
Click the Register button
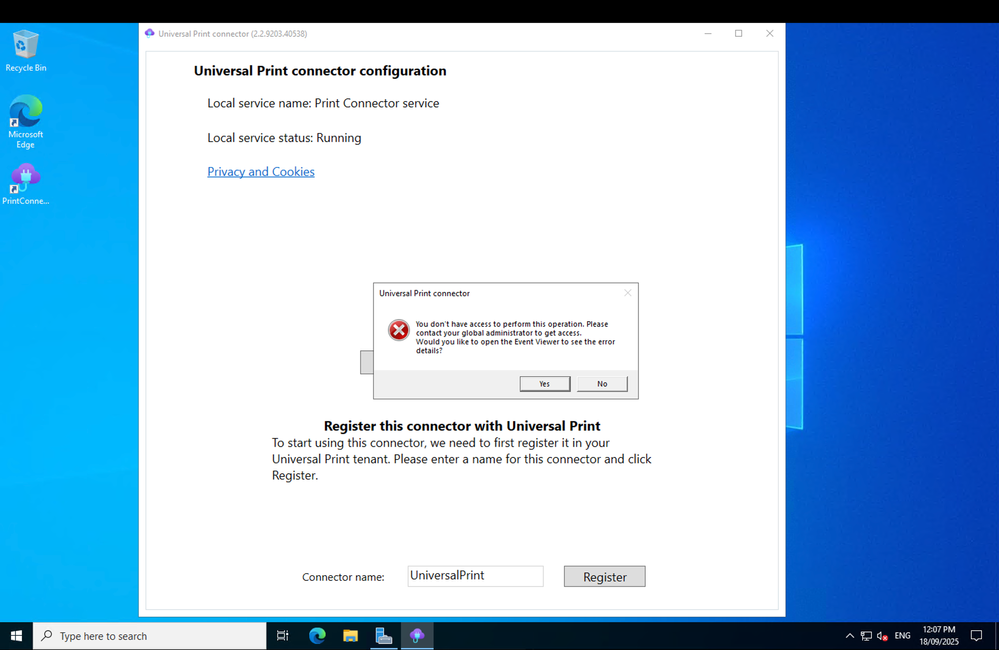tap(605, 577)
